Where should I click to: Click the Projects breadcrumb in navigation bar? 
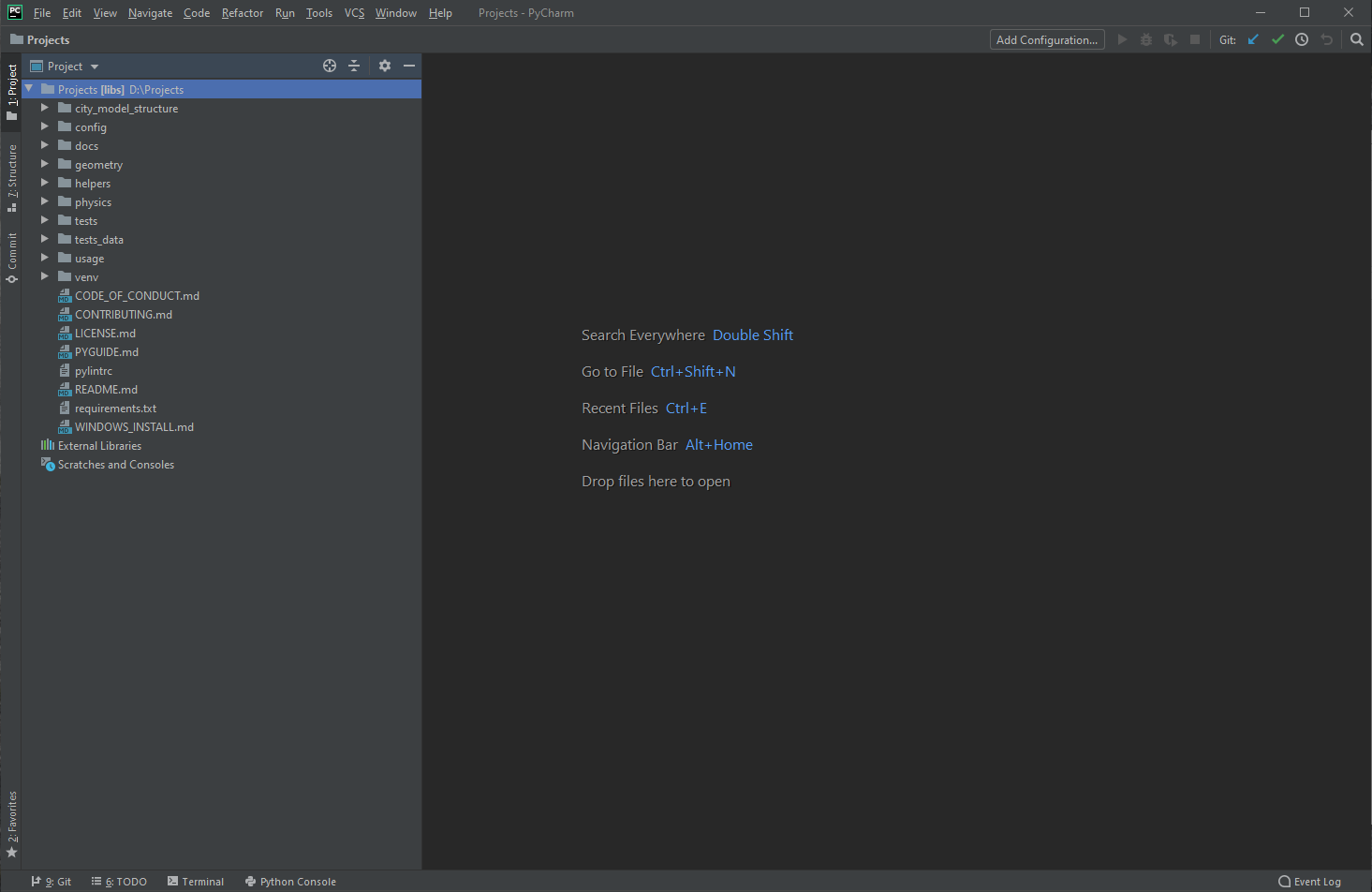(x=39, y=39)
